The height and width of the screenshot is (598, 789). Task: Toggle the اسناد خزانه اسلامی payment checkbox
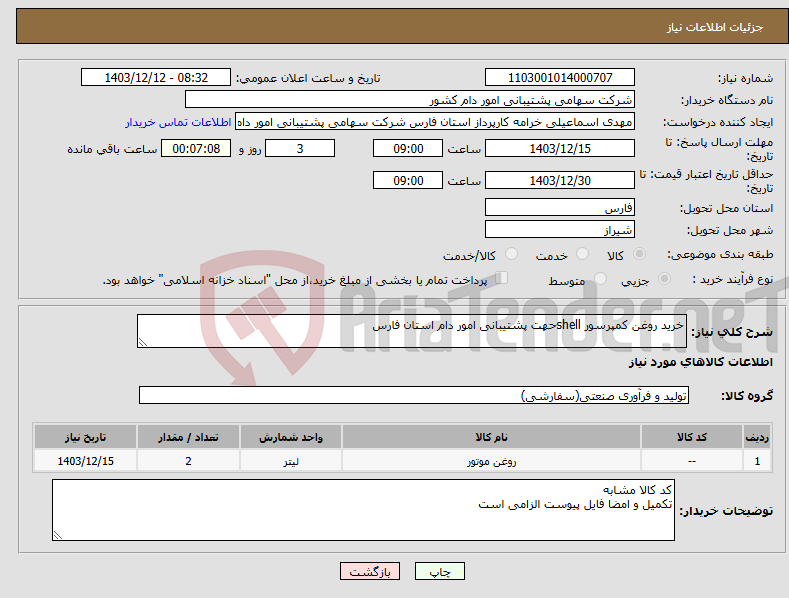[501, 277]
